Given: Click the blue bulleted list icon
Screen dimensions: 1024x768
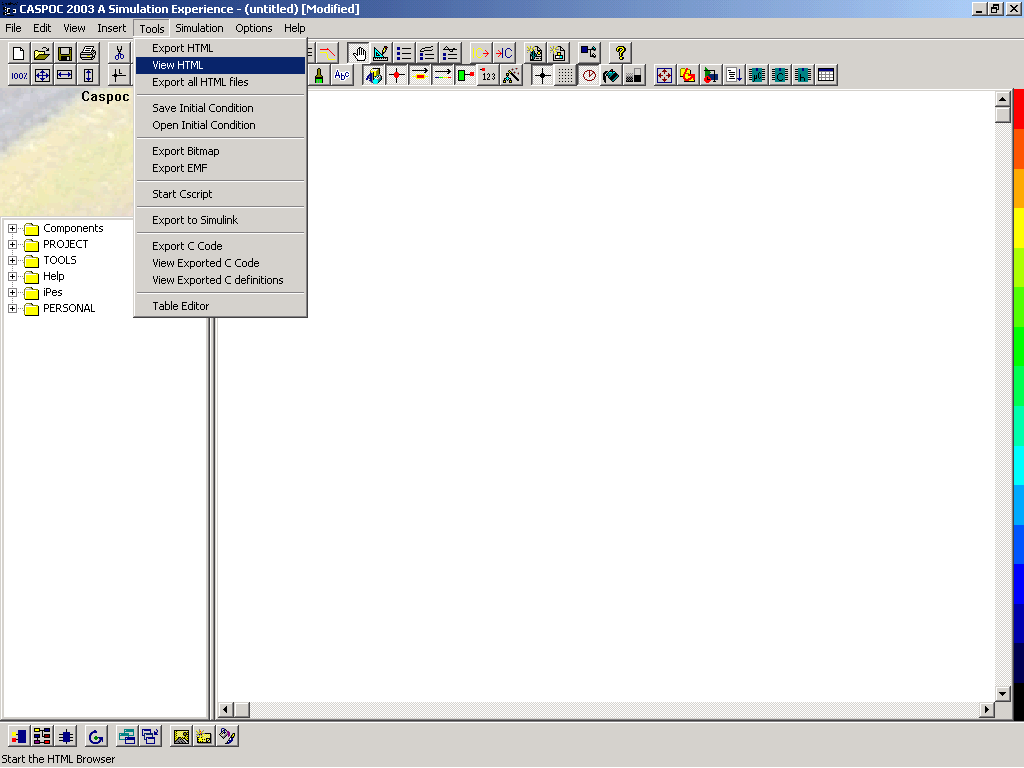Looking at the screenshot, I should [404, 53].
